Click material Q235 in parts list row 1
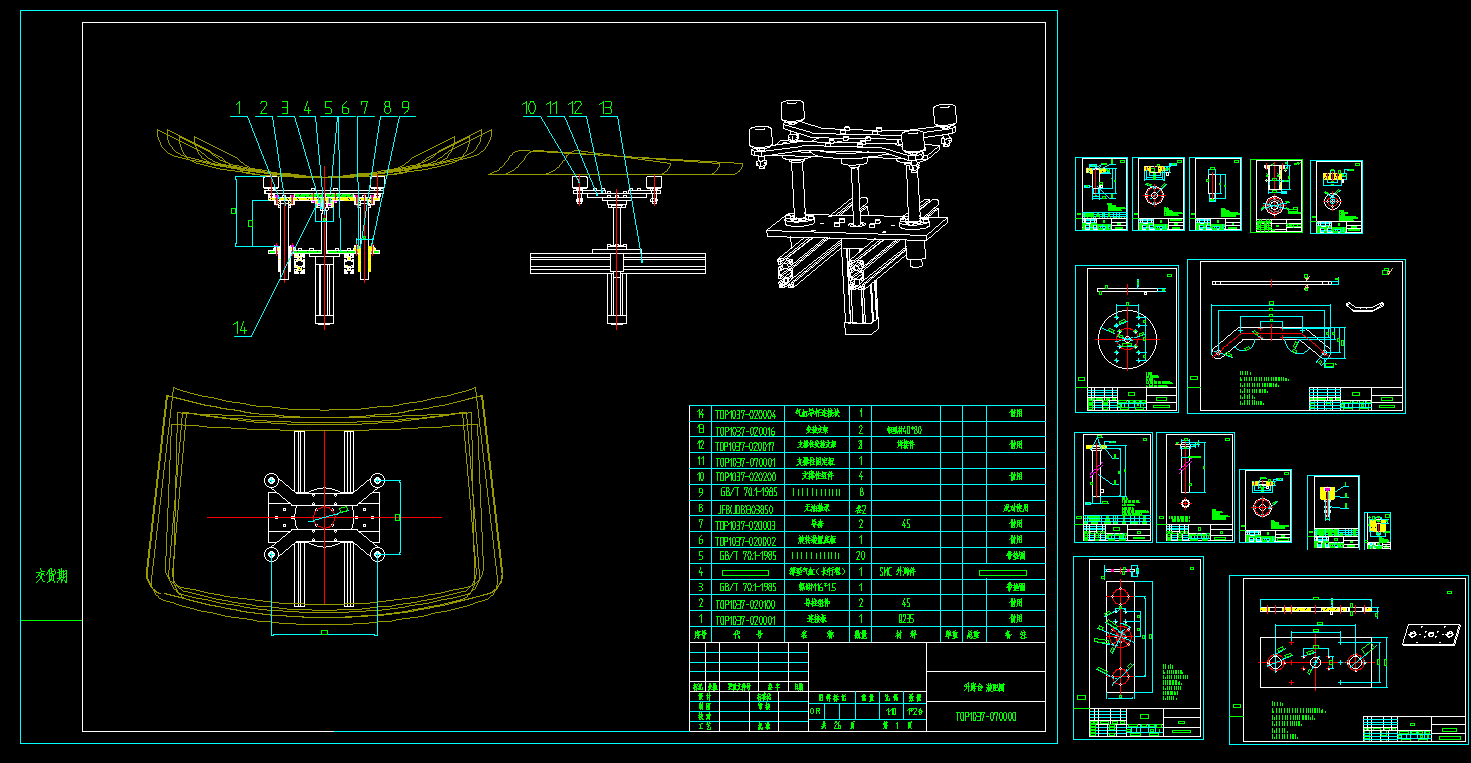The image size is (1471, 763). click(905, 620)
